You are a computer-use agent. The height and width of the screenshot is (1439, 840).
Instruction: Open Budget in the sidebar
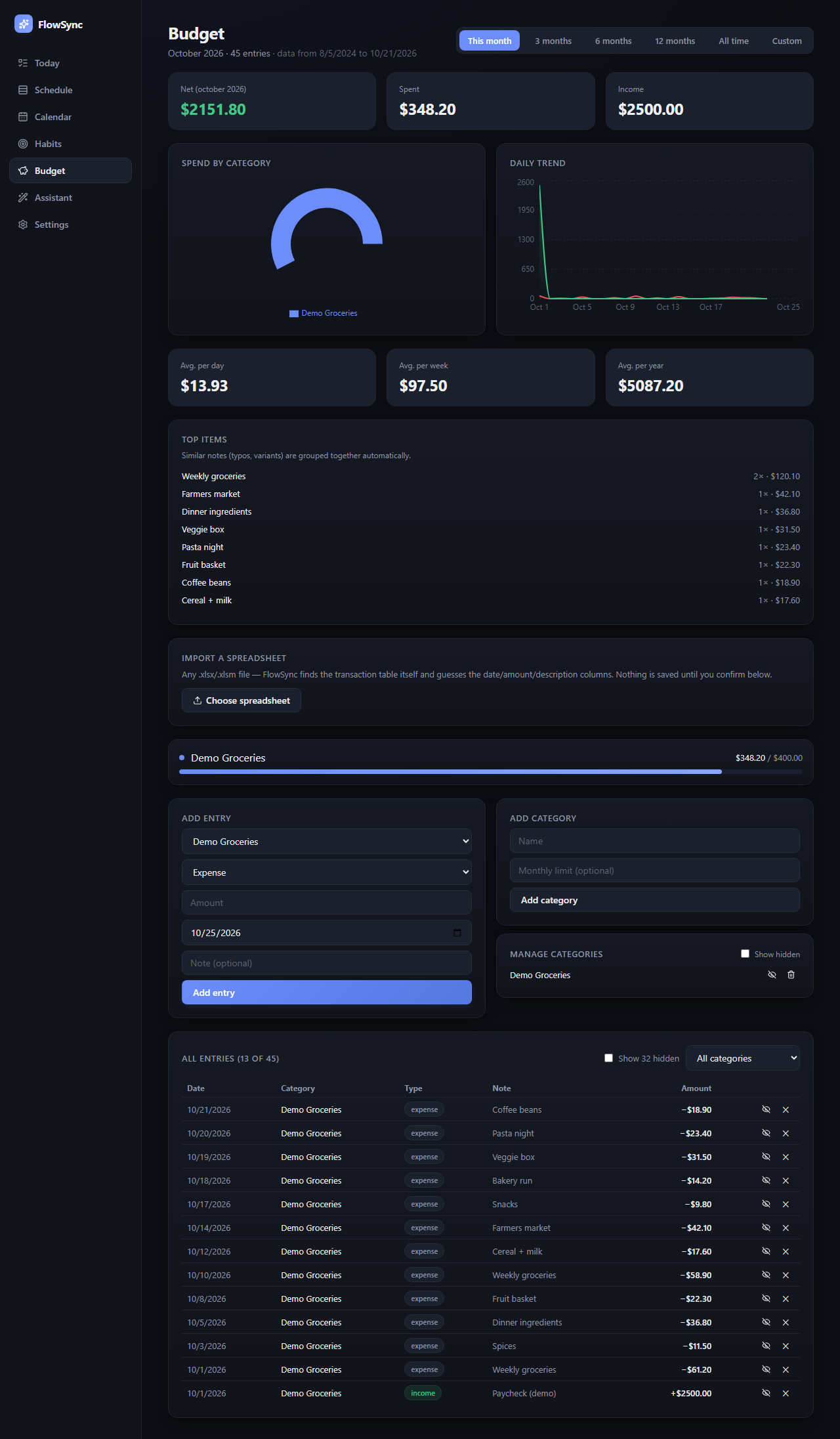click(70, 171)
